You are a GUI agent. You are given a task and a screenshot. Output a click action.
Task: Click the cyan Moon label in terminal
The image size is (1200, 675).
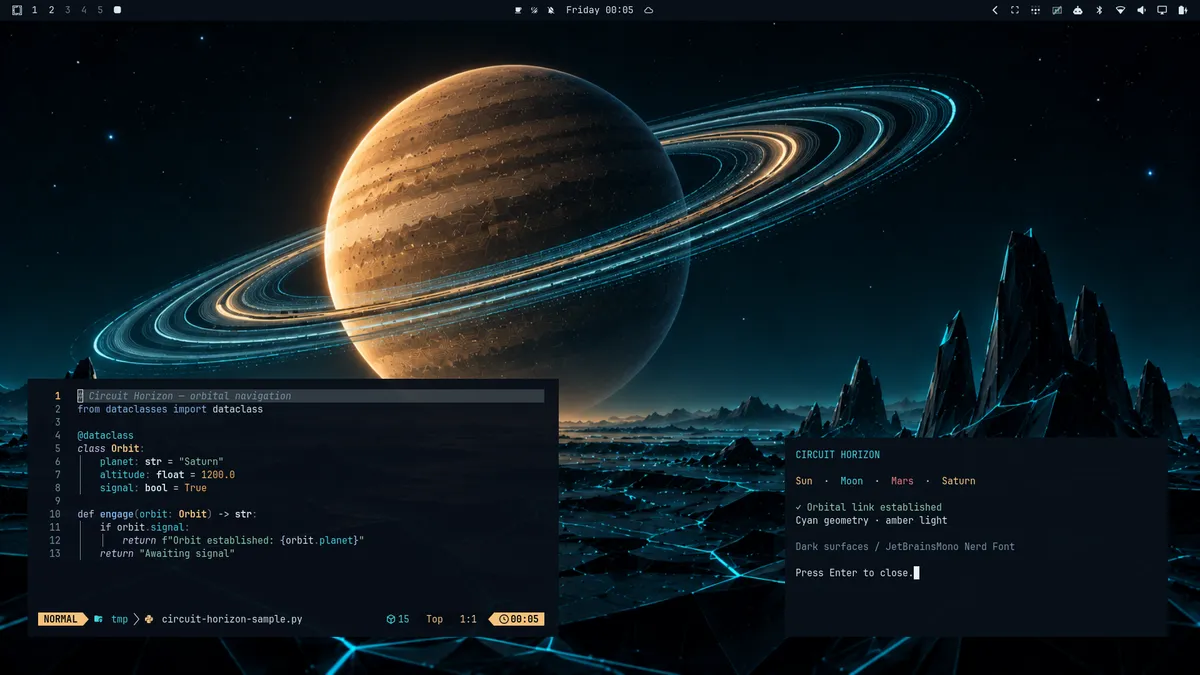tap(852, 481)
